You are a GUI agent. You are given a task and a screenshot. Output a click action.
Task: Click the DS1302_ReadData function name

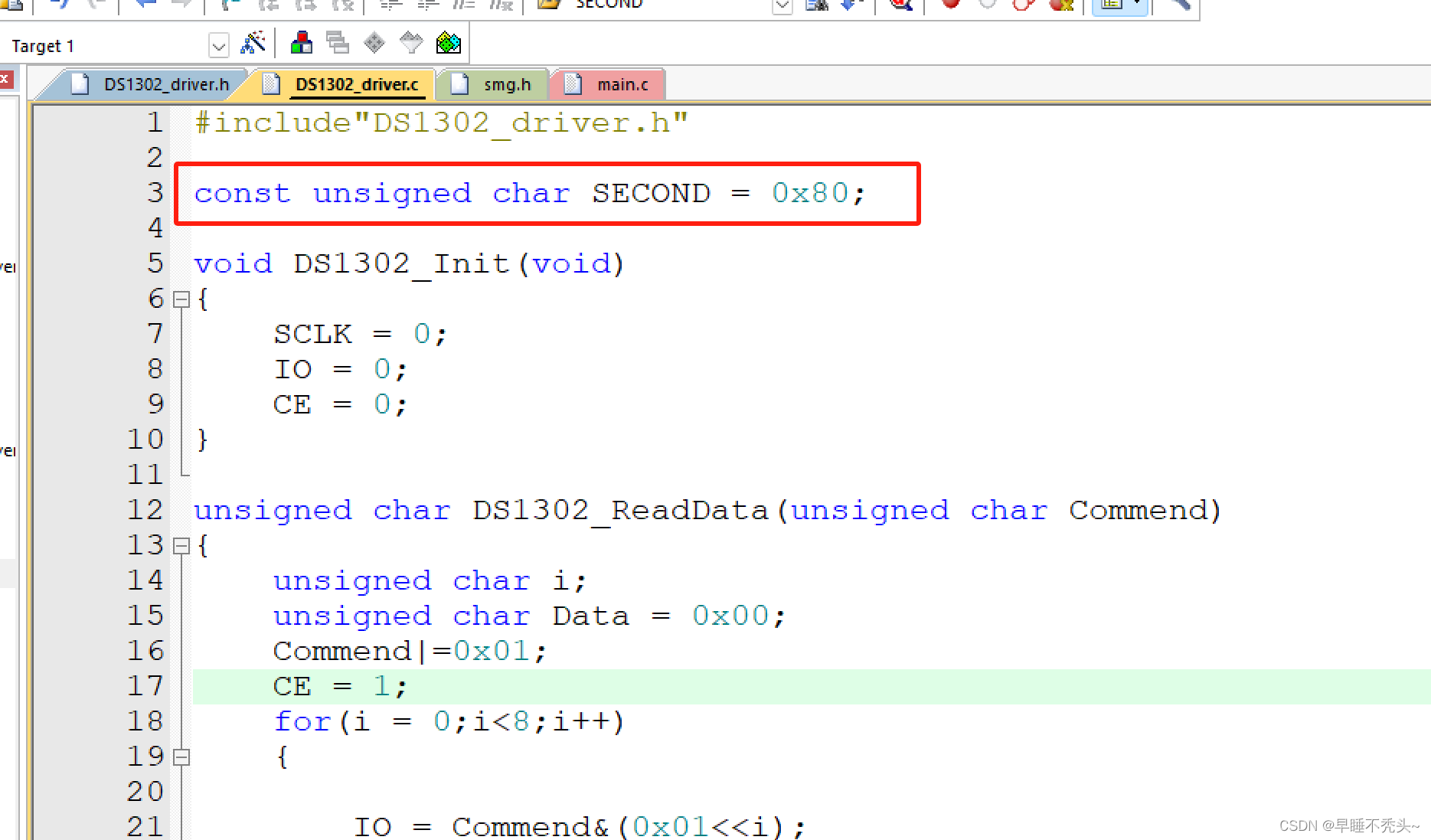621,510
